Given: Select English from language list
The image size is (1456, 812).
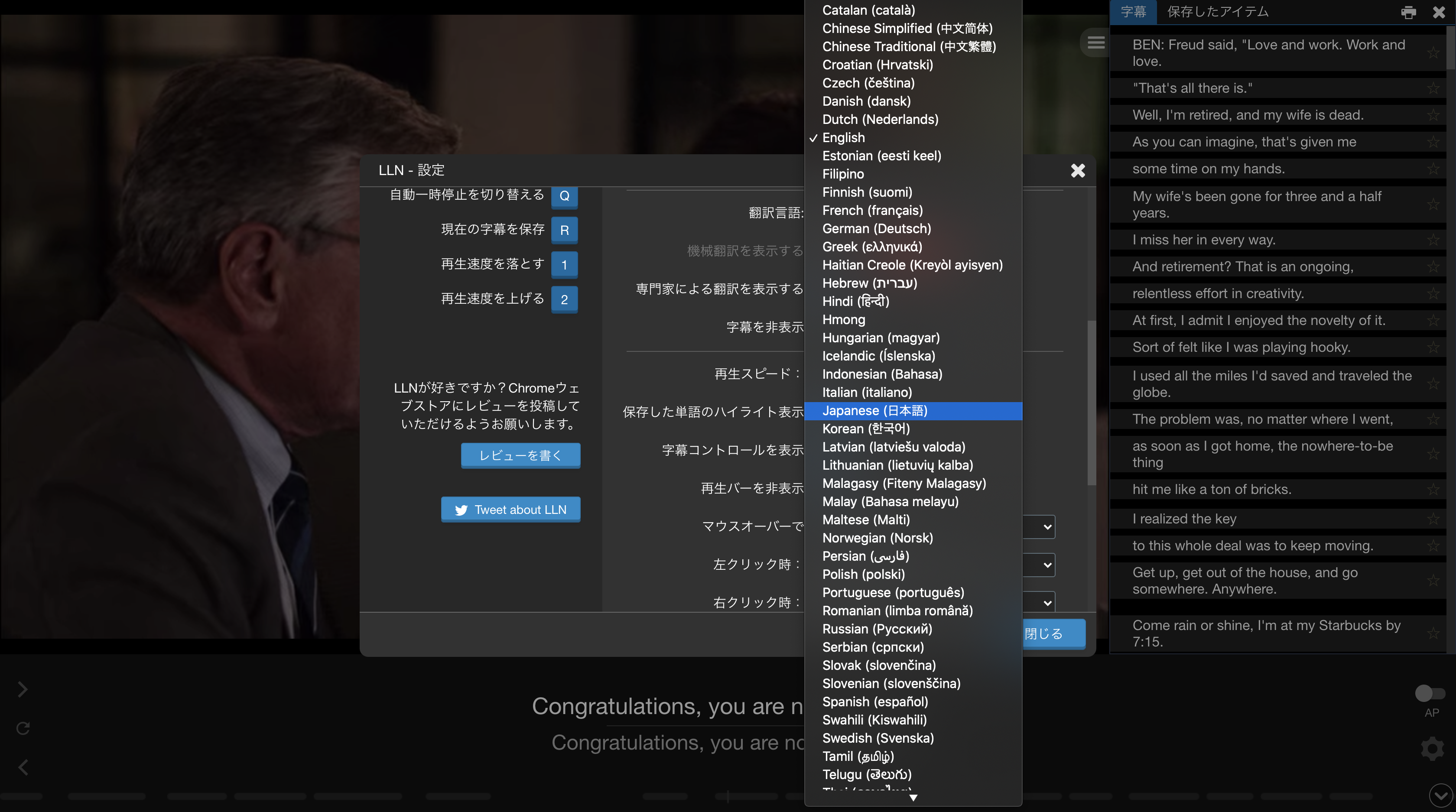Looking at the screenshot, I should 843,137.
